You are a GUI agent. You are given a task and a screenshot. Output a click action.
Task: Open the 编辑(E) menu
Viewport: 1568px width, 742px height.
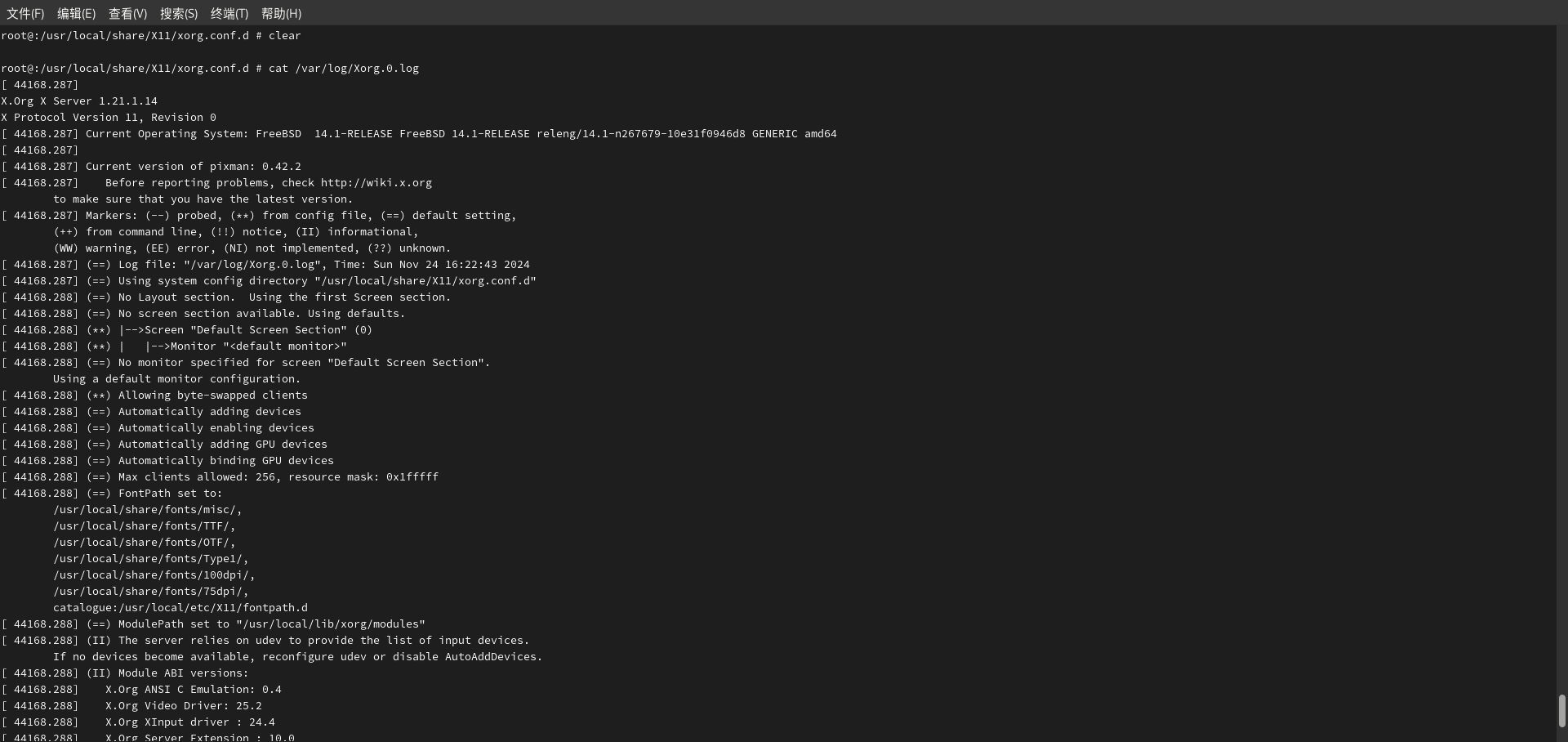point(76,14)
